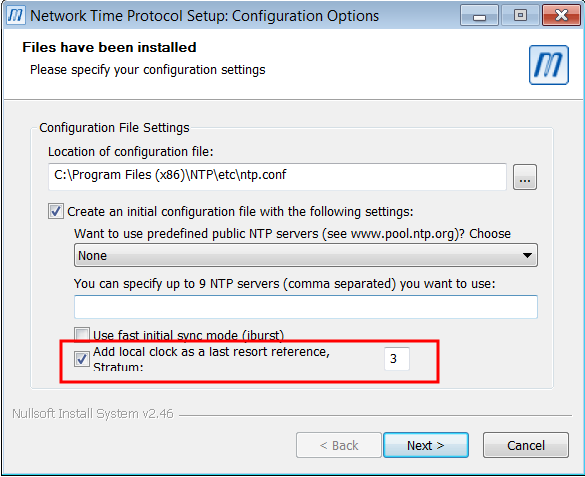The width and height of the screenshot is (585, 477).
Task: Click 'Configuration File Settings' group label
Action: point(114,128)
